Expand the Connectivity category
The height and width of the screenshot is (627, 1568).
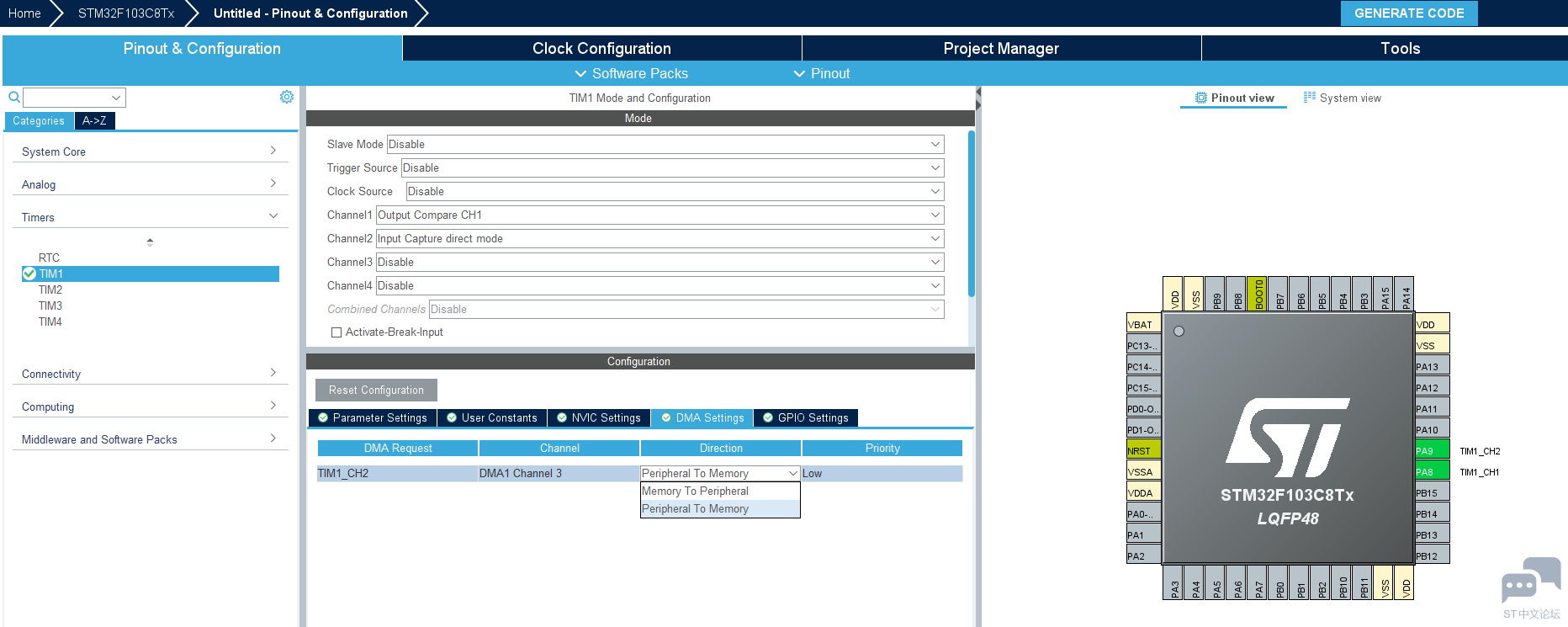tap(150, 374)
